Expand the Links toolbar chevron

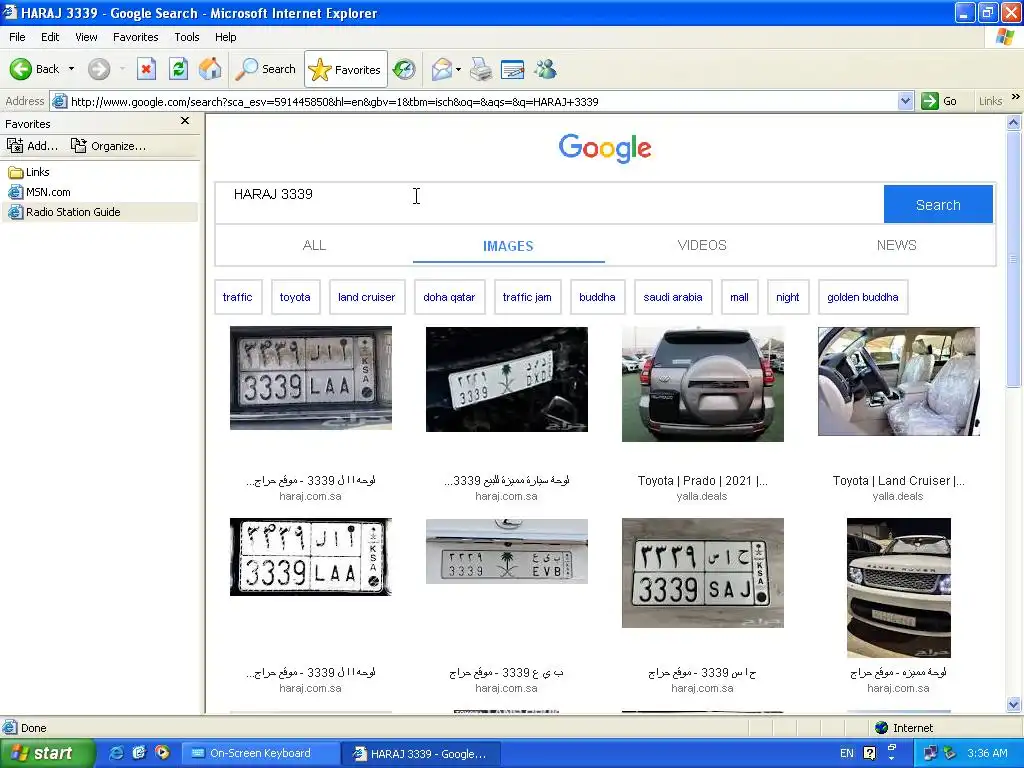coord(1016,97)
